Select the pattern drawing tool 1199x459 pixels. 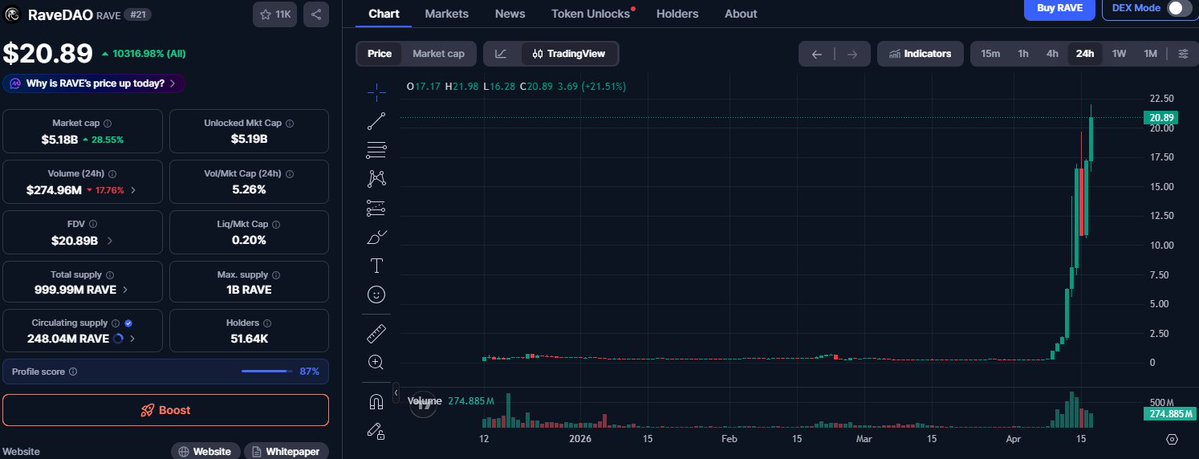pos(376,179)
